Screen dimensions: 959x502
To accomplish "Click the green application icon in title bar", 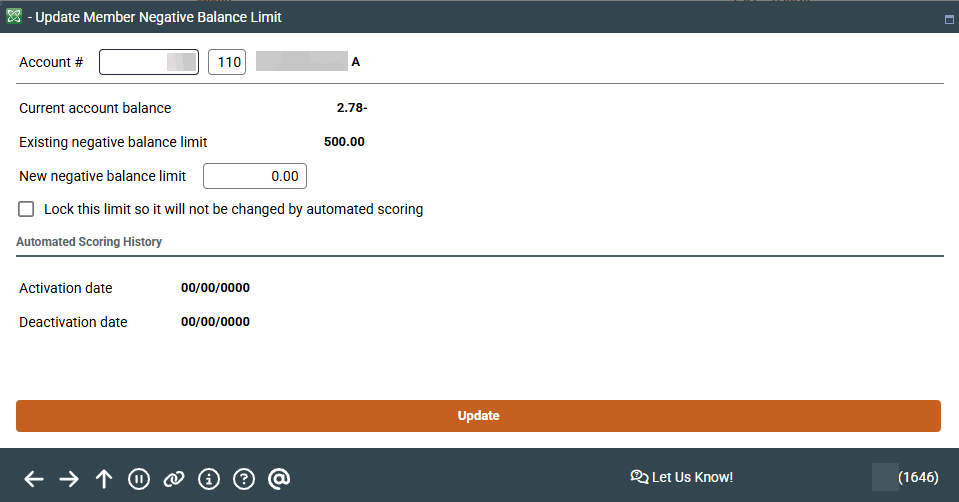I will (x=14, y=17).
